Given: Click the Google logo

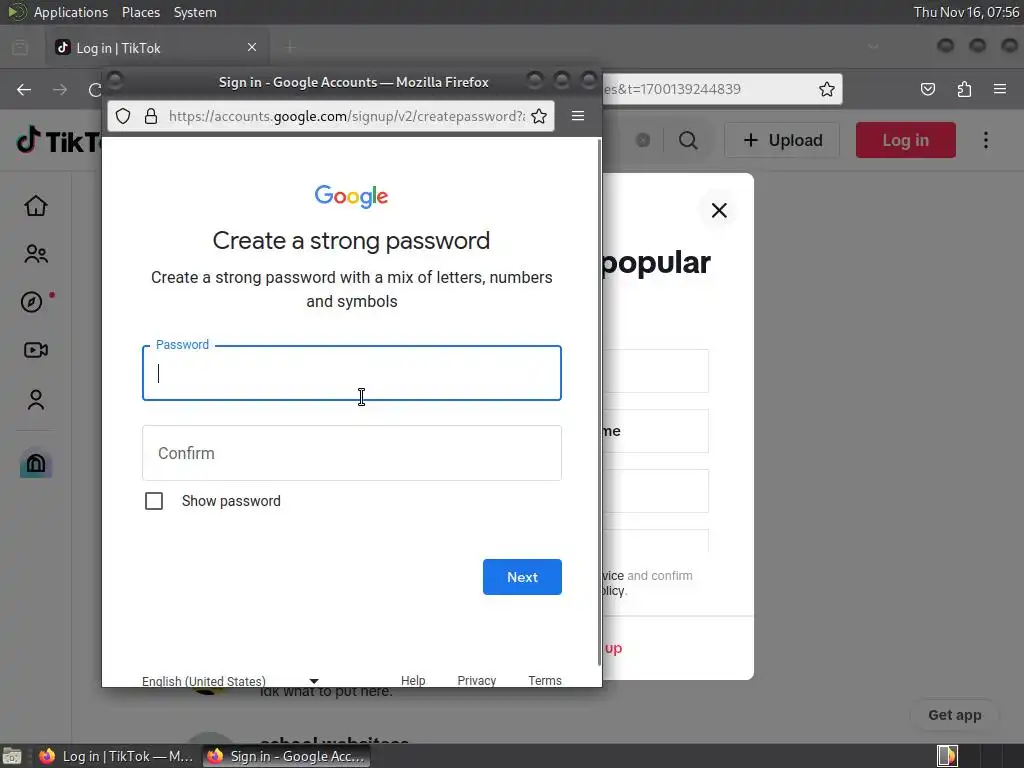Looking at the screenshot, I should [x=351, y=196].
